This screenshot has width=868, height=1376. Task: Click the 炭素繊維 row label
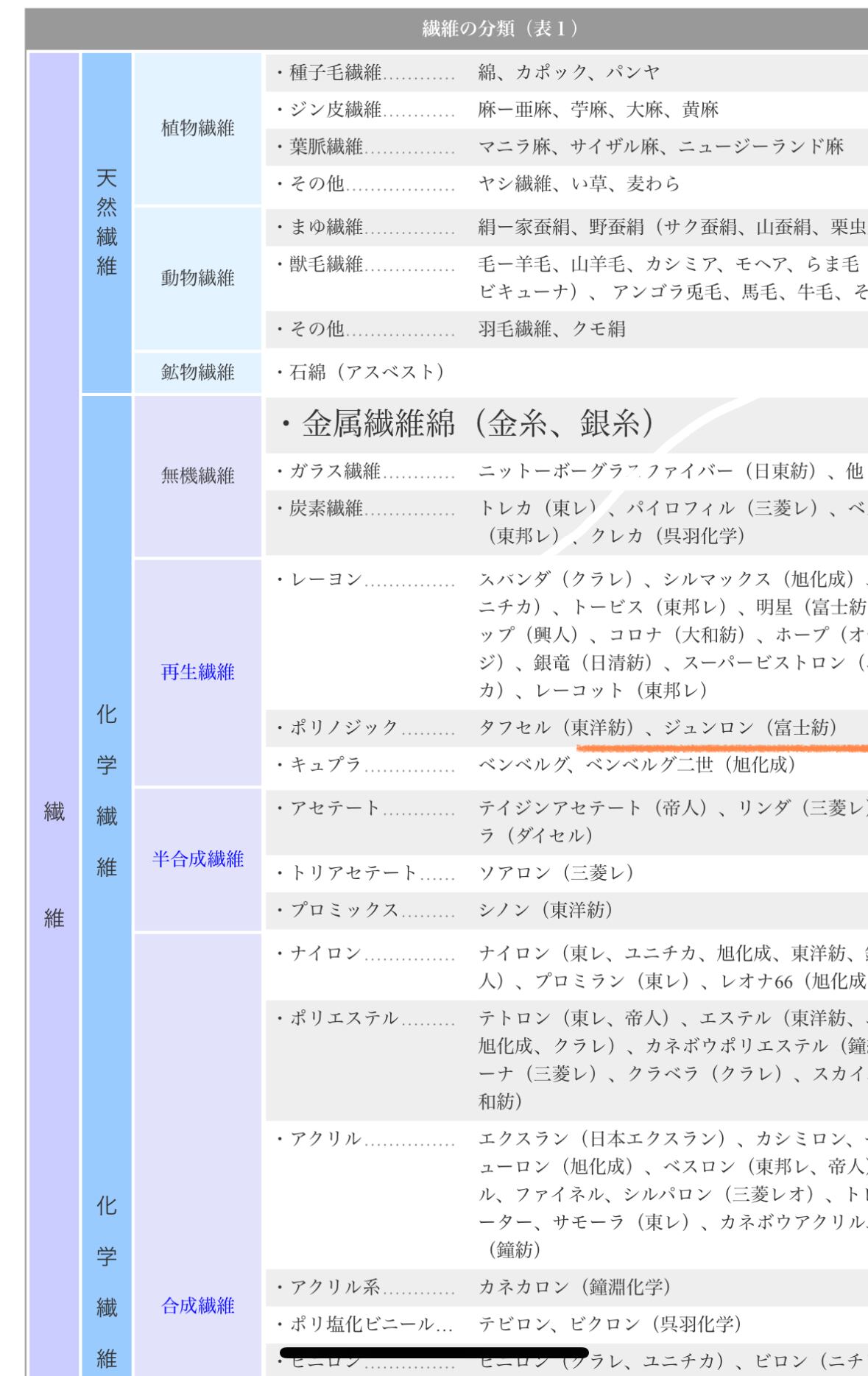coord(326,508)
